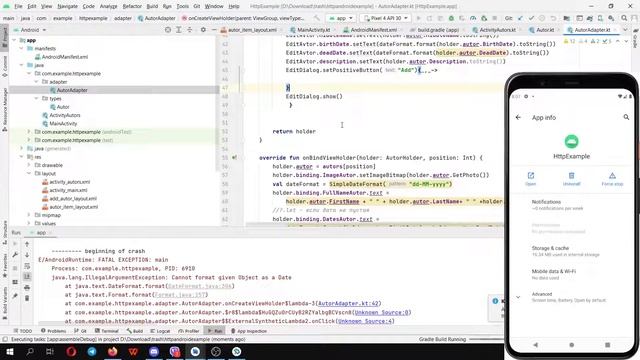The height and width of the screenshot is (360, 640).
Task: Open the Pixel 4 API 30 device dropdown
Action: pos(385,18)
